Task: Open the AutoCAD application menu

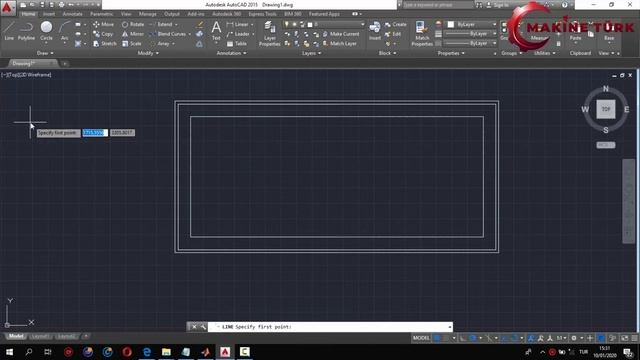Action: coord(7,7)
